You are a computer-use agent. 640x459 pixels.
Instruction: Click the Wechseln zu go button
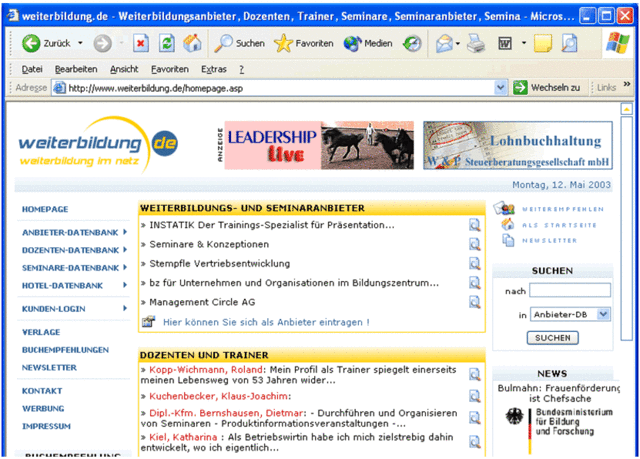(x=547, y=87)
